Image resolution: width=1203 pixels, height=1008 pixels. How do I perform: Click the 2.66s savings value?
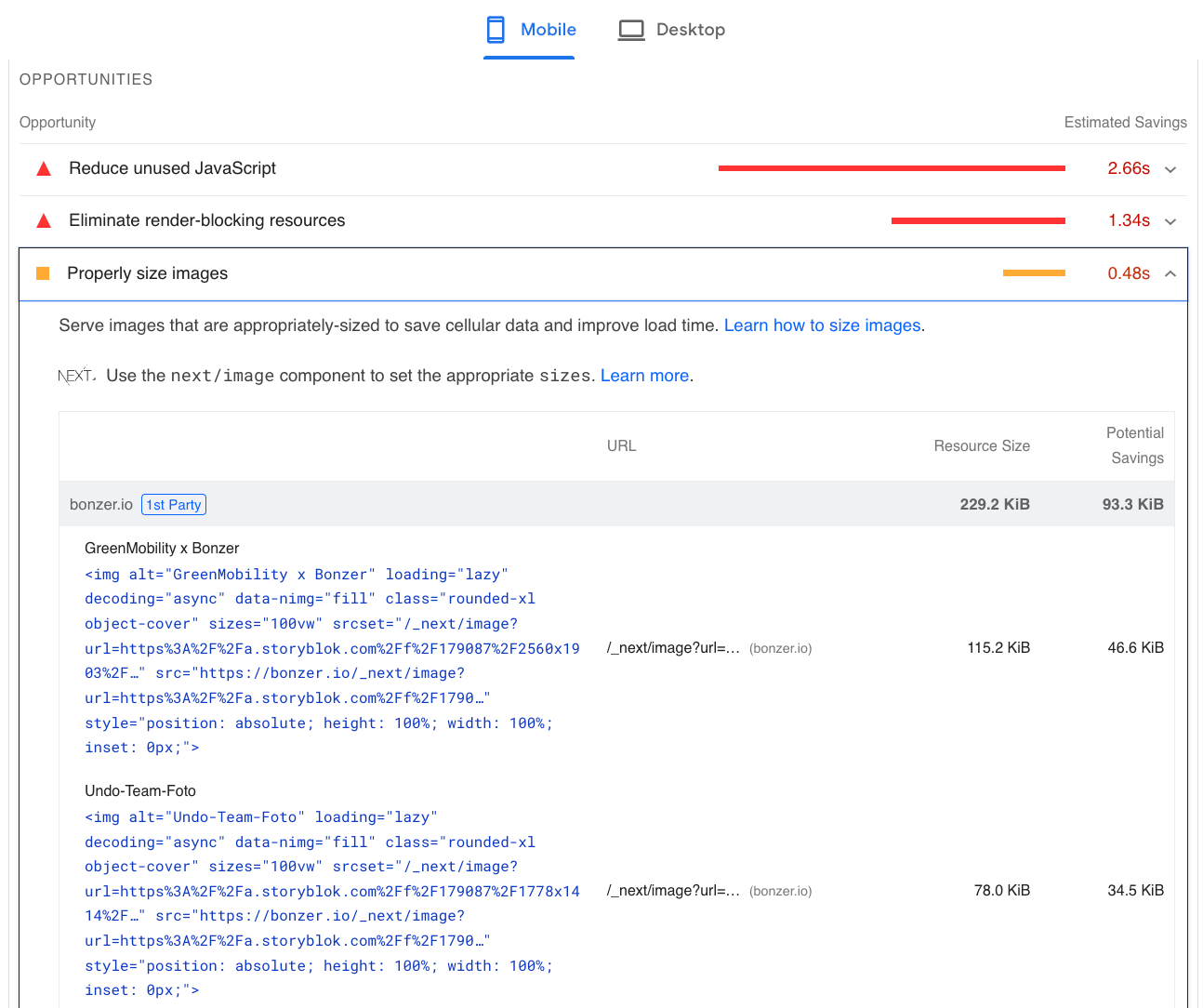coord(1129,168)
